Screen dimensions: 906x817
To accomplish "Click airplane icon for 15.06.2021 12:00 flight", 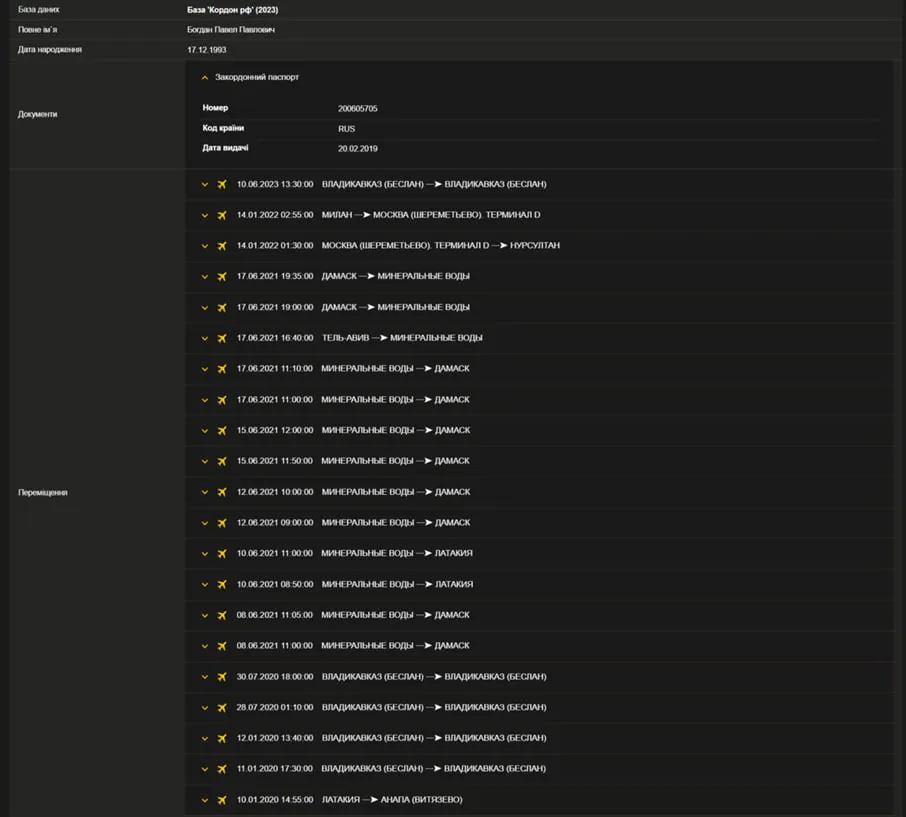I will [222, 431].
